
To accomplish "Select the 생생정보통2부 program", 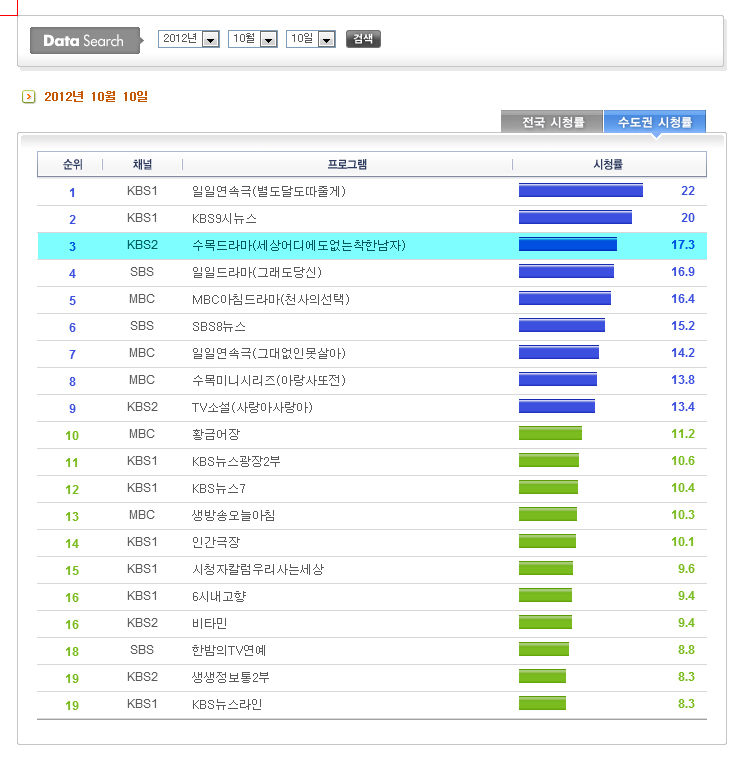I will 230,677.
